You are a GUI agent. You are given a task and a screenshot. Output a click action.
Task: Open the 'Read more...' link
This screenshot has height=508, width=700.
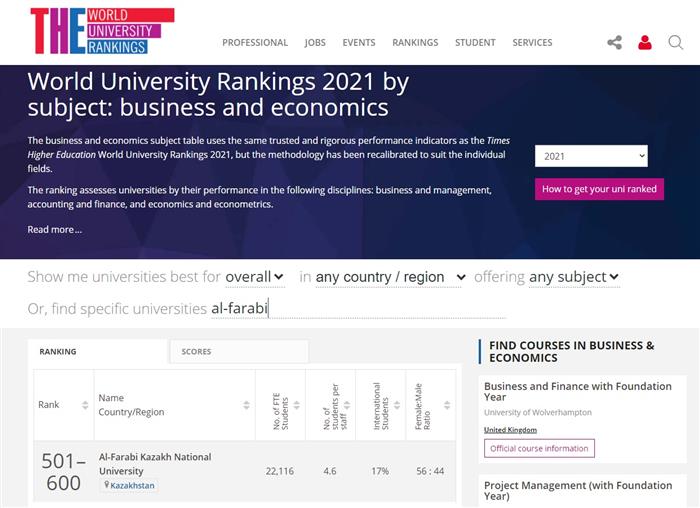(55, 229)
